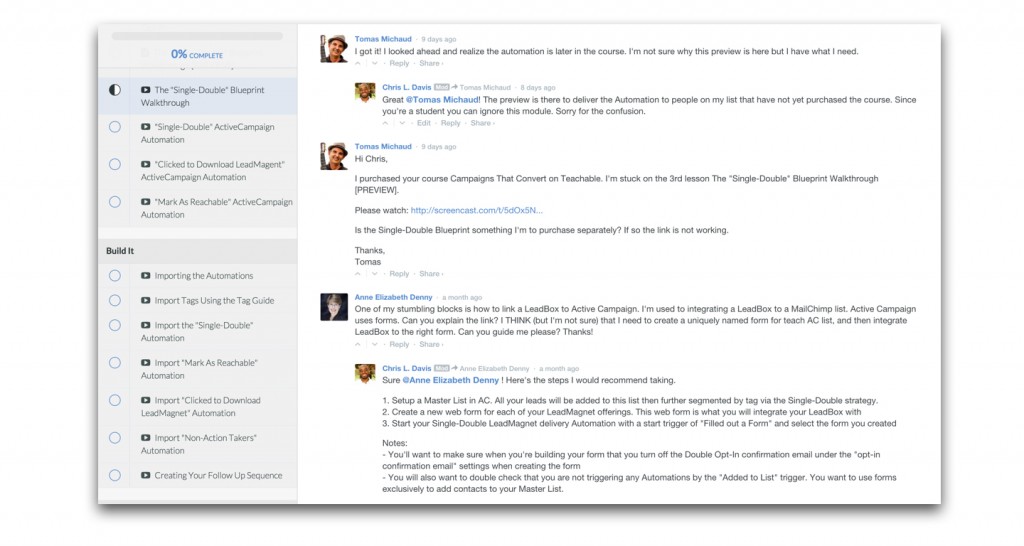The height and width of the screenshot is (546, 1024).
Task: Click video icon beside Import "Non-Action Takers" Automation
Action: pos(146,438)
